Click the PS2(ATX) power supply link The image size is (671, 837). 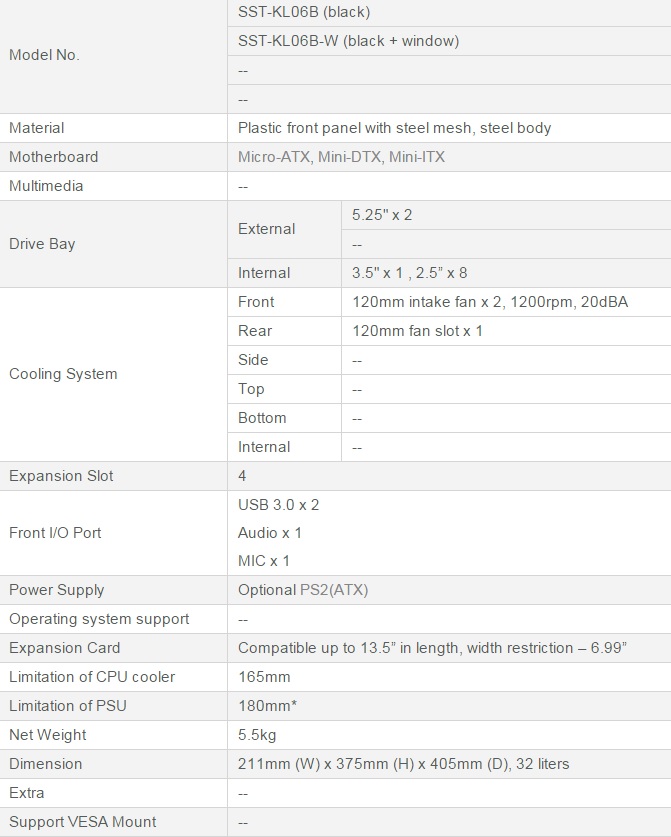click(x=334, y=590)
